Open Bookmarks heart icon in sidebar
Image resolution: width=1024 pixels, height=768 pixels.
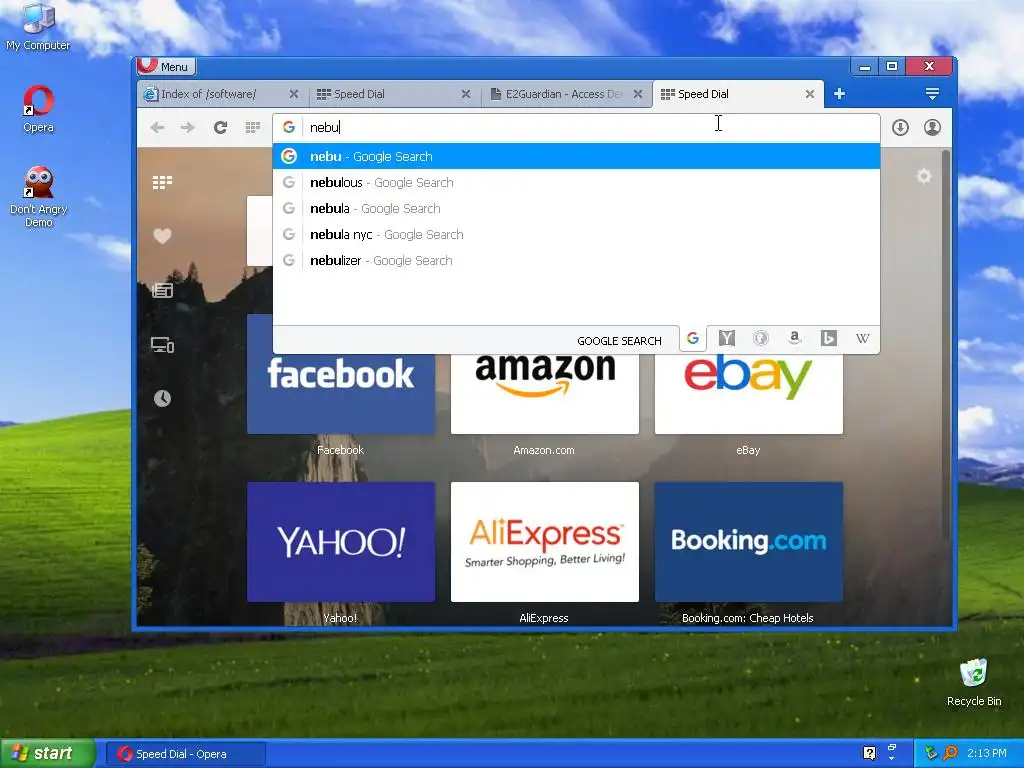coord(162,236)
